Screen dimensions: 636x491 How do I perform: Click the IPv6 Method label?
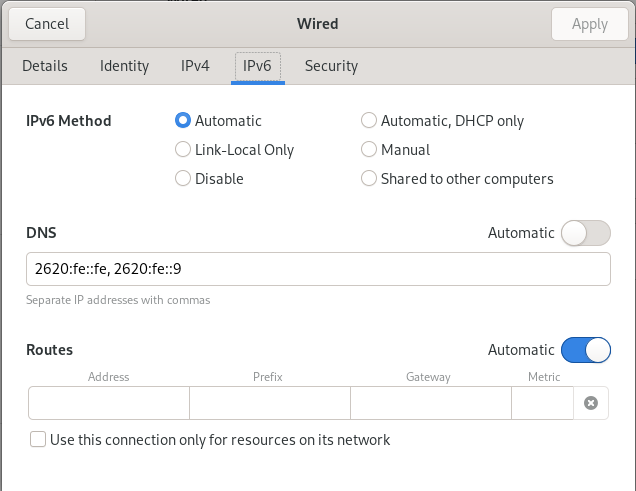pos(69,121)
